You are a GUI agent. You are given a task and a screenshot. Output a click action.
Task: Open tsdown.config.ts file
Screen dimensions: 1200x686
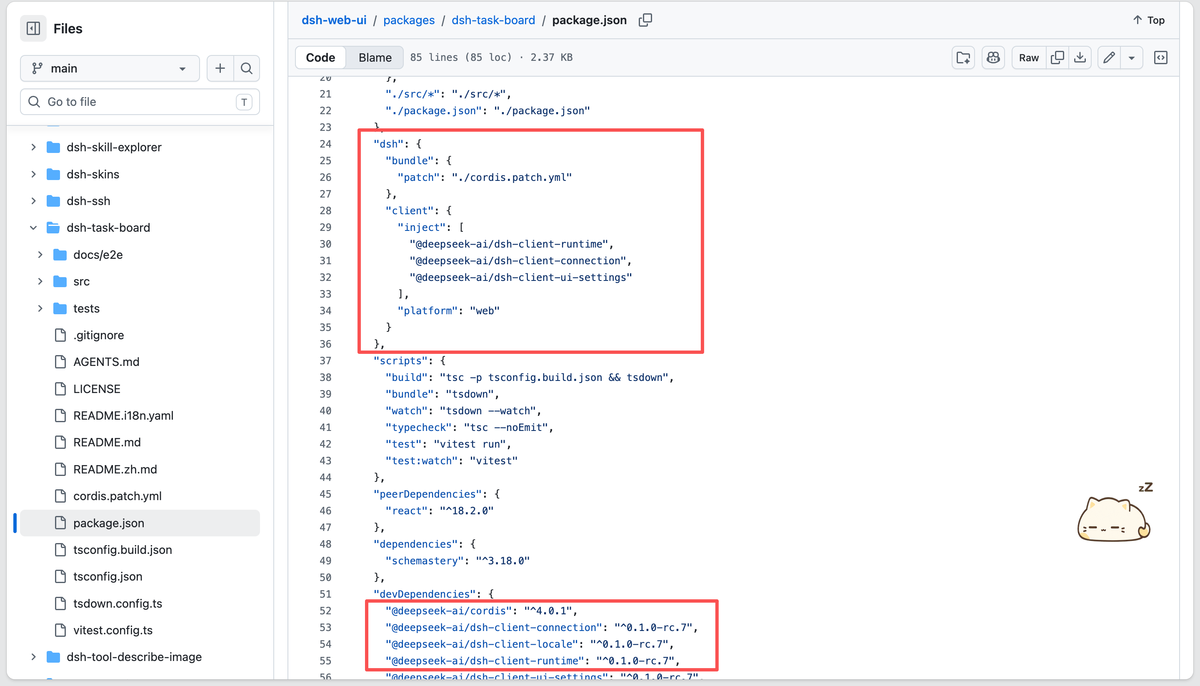tap(117, 603)
